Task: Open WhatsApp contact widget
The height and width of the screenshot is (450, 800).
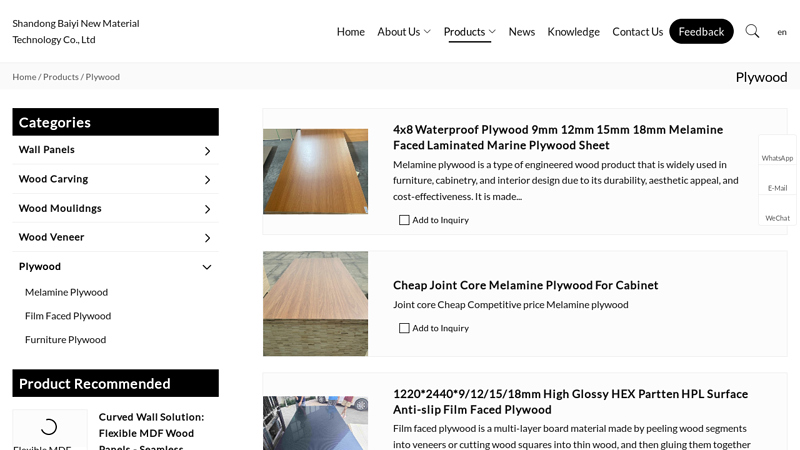Action: coord(777,150)
